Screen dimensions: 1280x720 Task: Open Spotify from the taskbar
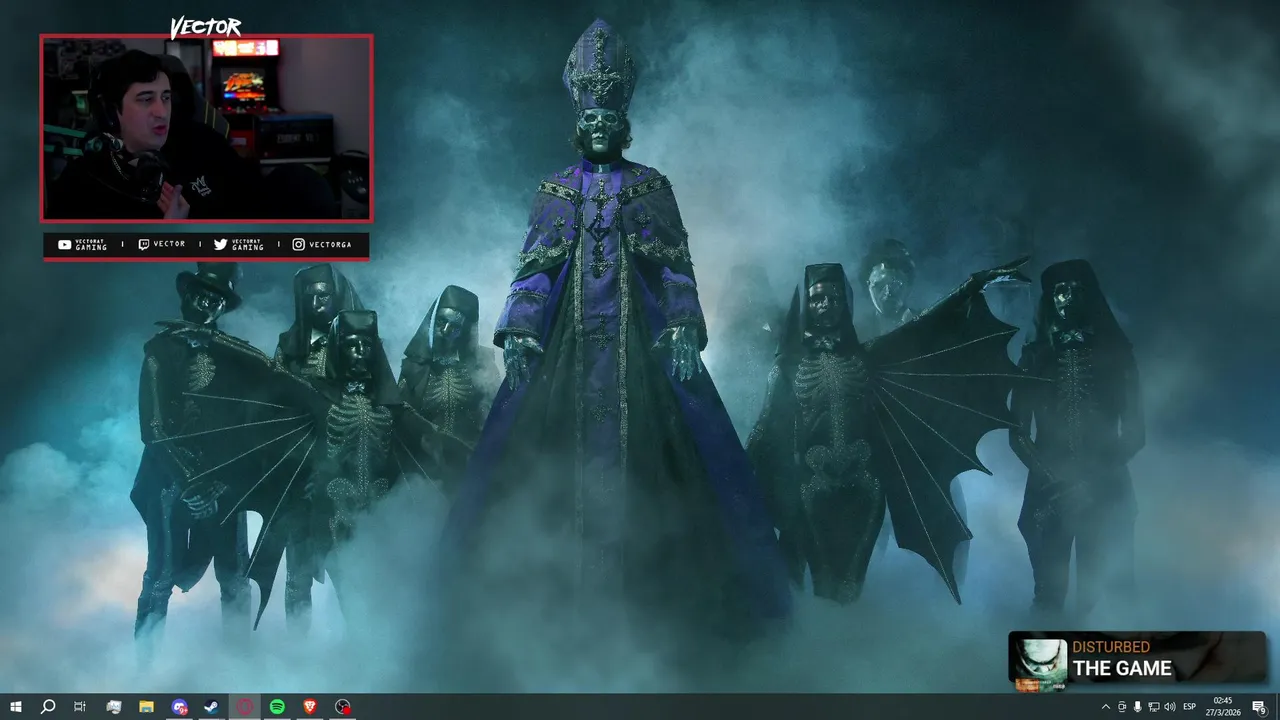[x=277, y=707]
